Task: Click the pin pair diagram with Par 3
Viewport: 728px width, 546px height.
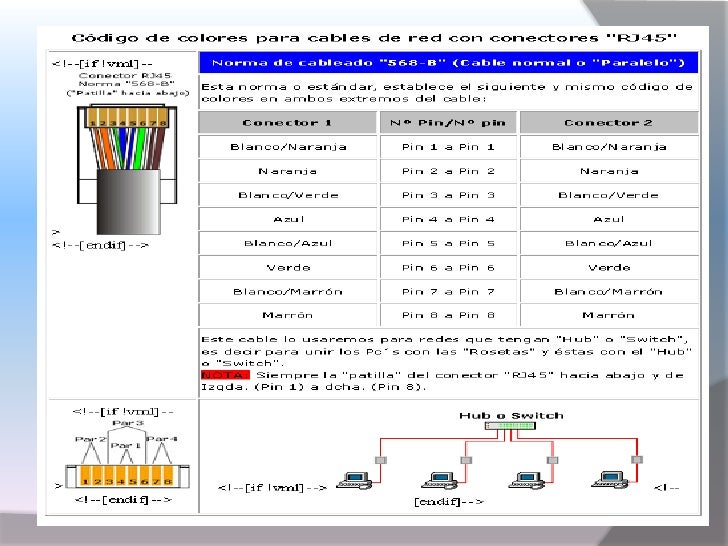Action: point(127,454)
